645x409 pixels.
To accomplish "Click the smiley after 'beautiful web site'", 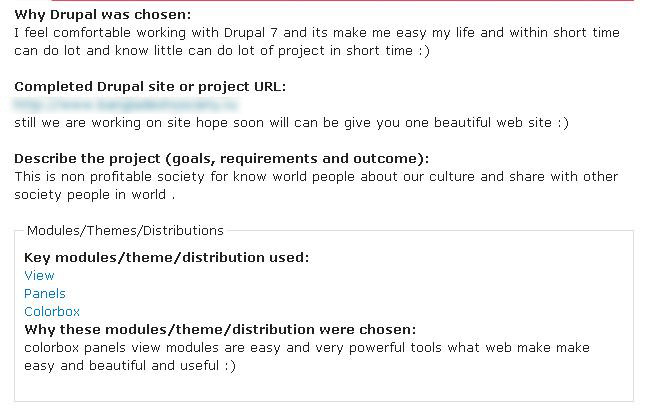I will click(x=563, y=123).
